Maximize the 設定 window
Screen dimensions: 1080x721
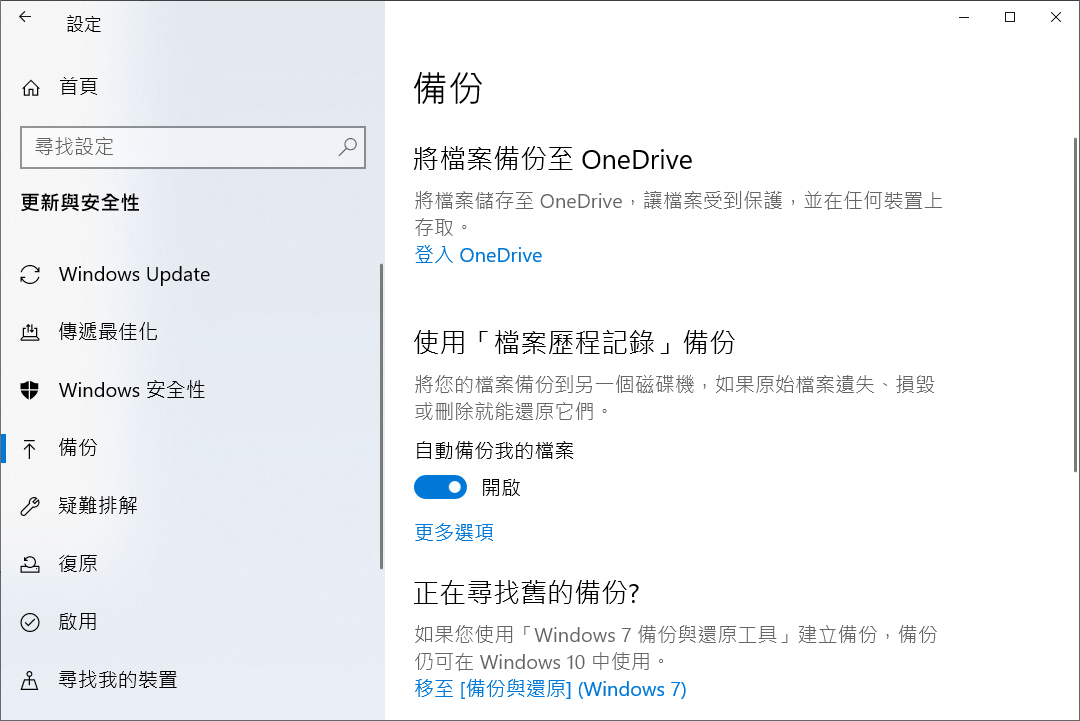[1010, 17]
